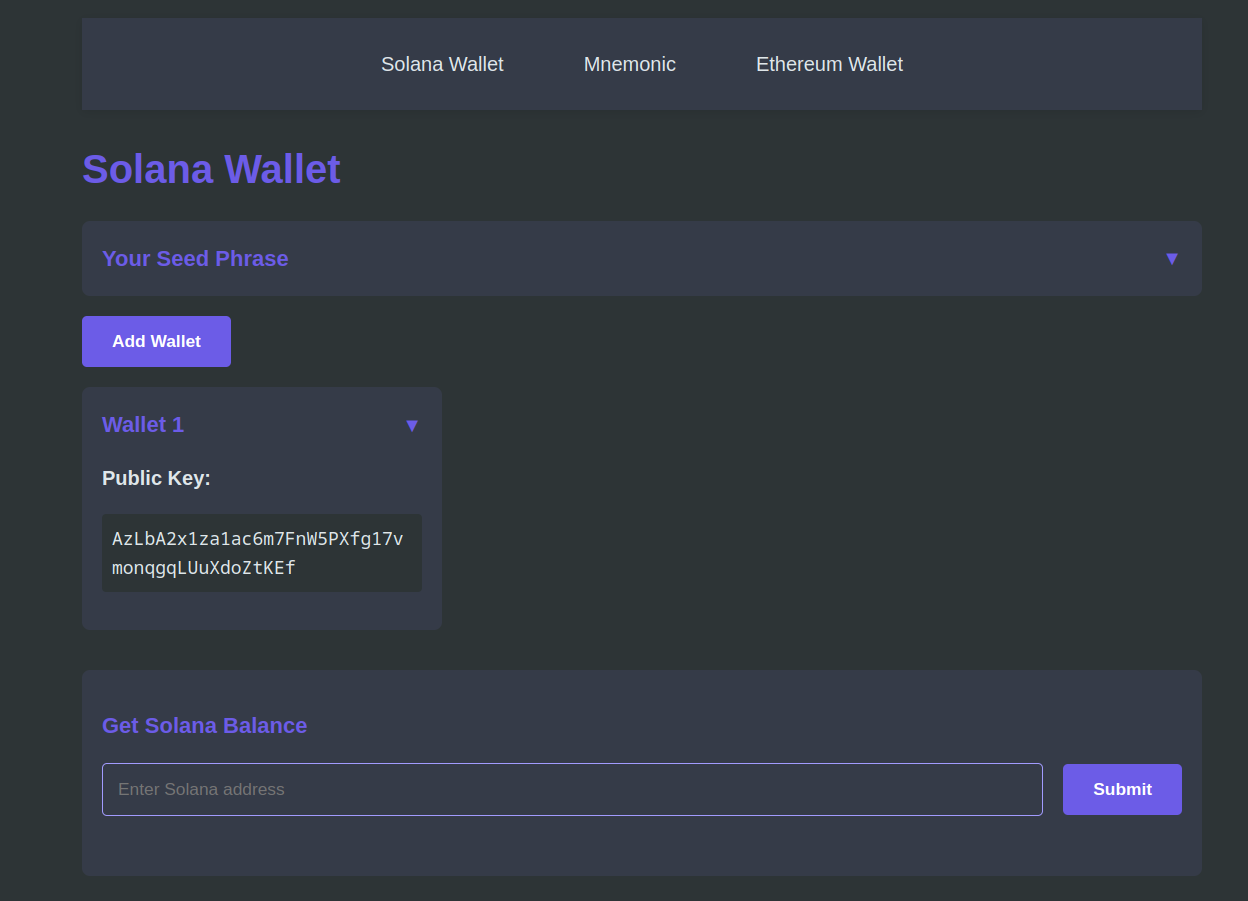Switch to Ethereum Wallet page

(829, 64)
